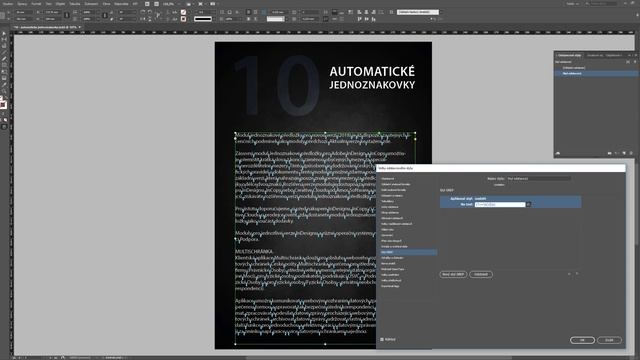The image size is (640, 360).
Task: Click the new style group folder icon
Action: click(x=609, y=153)
